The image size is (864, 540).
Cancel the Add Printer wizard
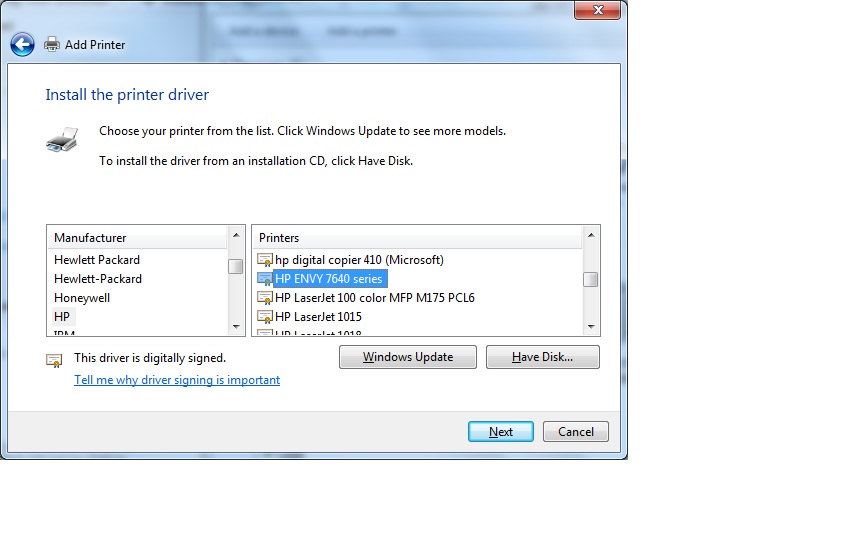[x=576, y=432]
